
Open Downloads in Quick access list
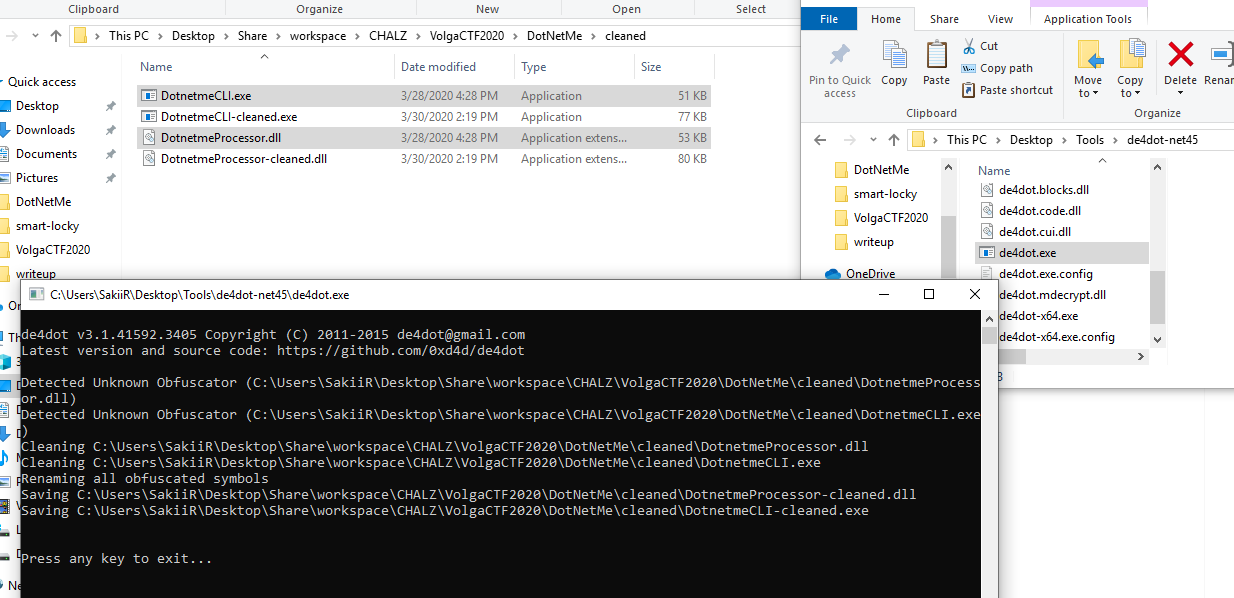click(45, 130)
